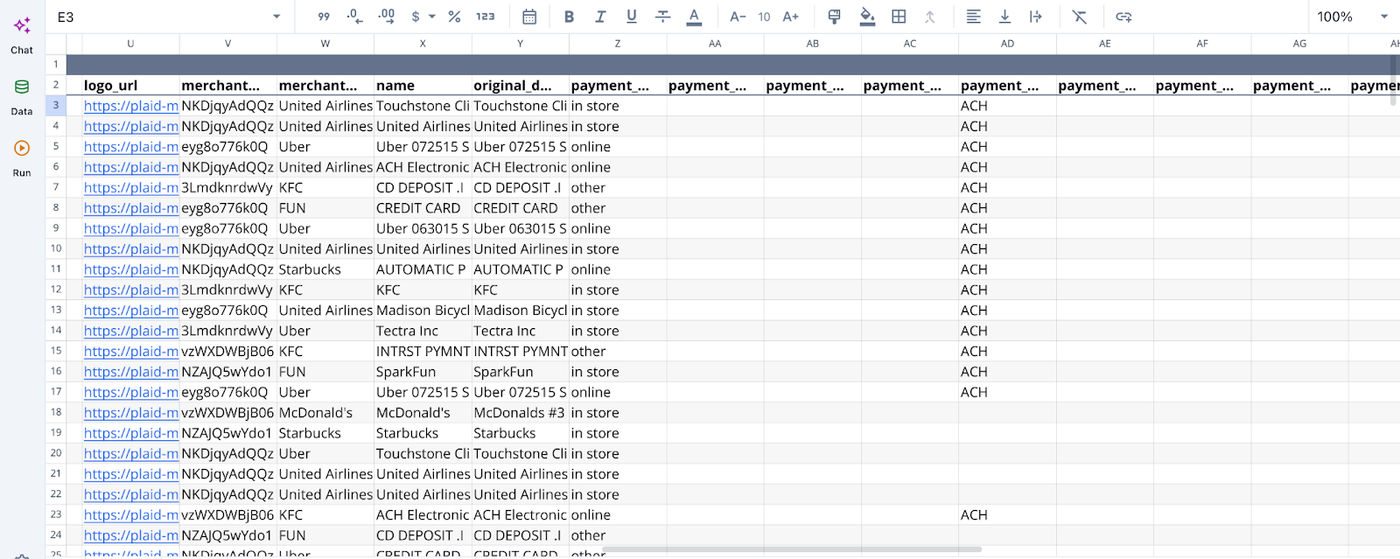Decrease decimal places
Image resolution: width=1400 pixels, height=559 pixels.
click(x=354, y=16)
